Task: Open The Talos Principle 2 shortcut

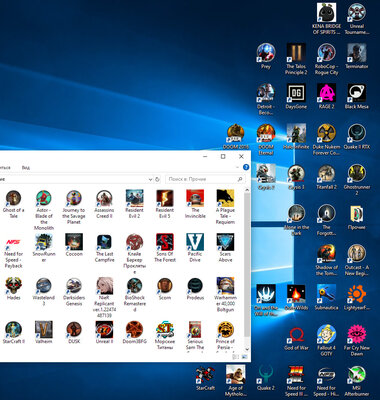Action: (296, 59)
